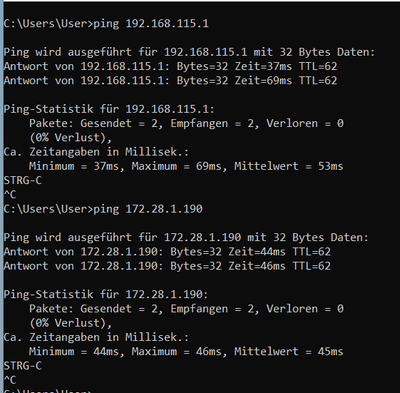The width and height of the screenshot is (400, 393).
Task: Click the reply line with Zeit=69ms
Action: pyautogui.click(x=170, y=81)
